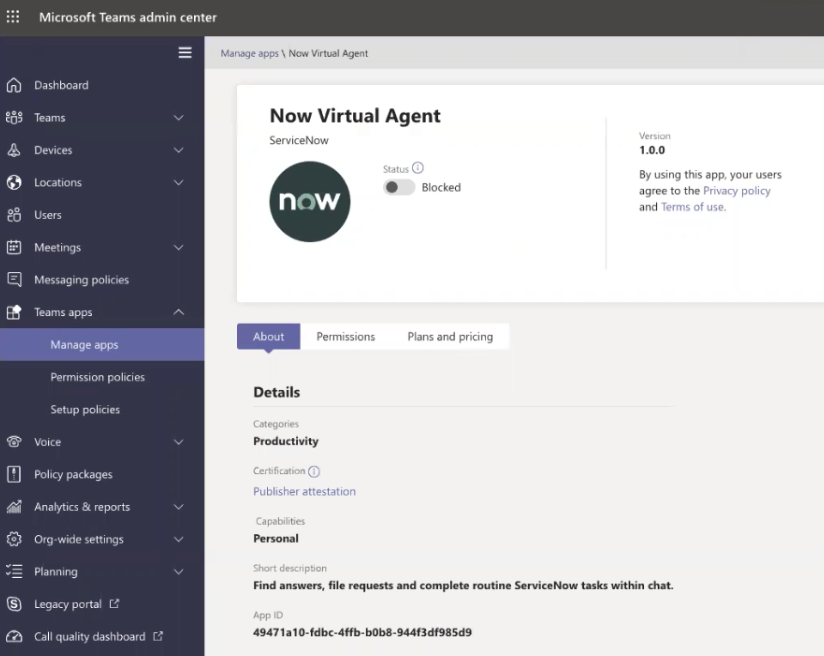Click the ServiceNow 'now' app logo
Screen dimensions: 824x656
click(310, 202)
